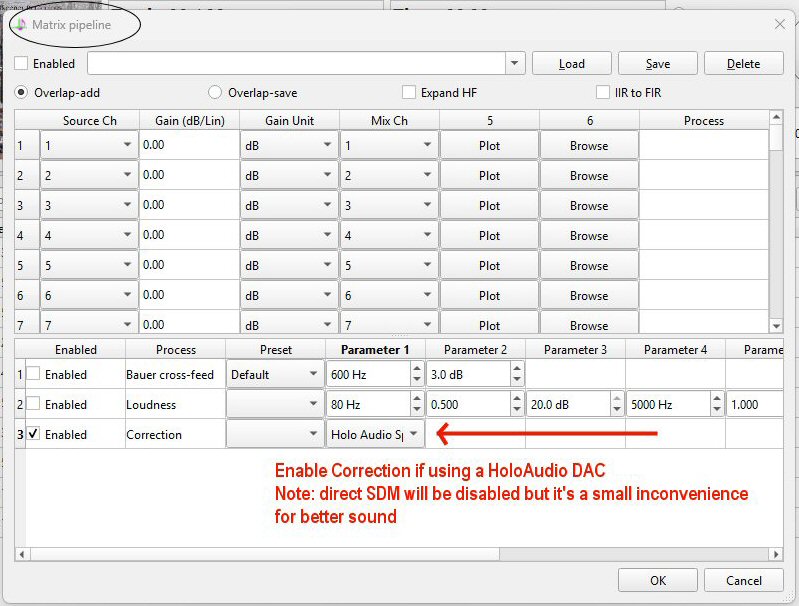Viewport: 799px width, 606px height.
Task: Click the Save button
Action: pyautogui.click(x=657, y=64)
